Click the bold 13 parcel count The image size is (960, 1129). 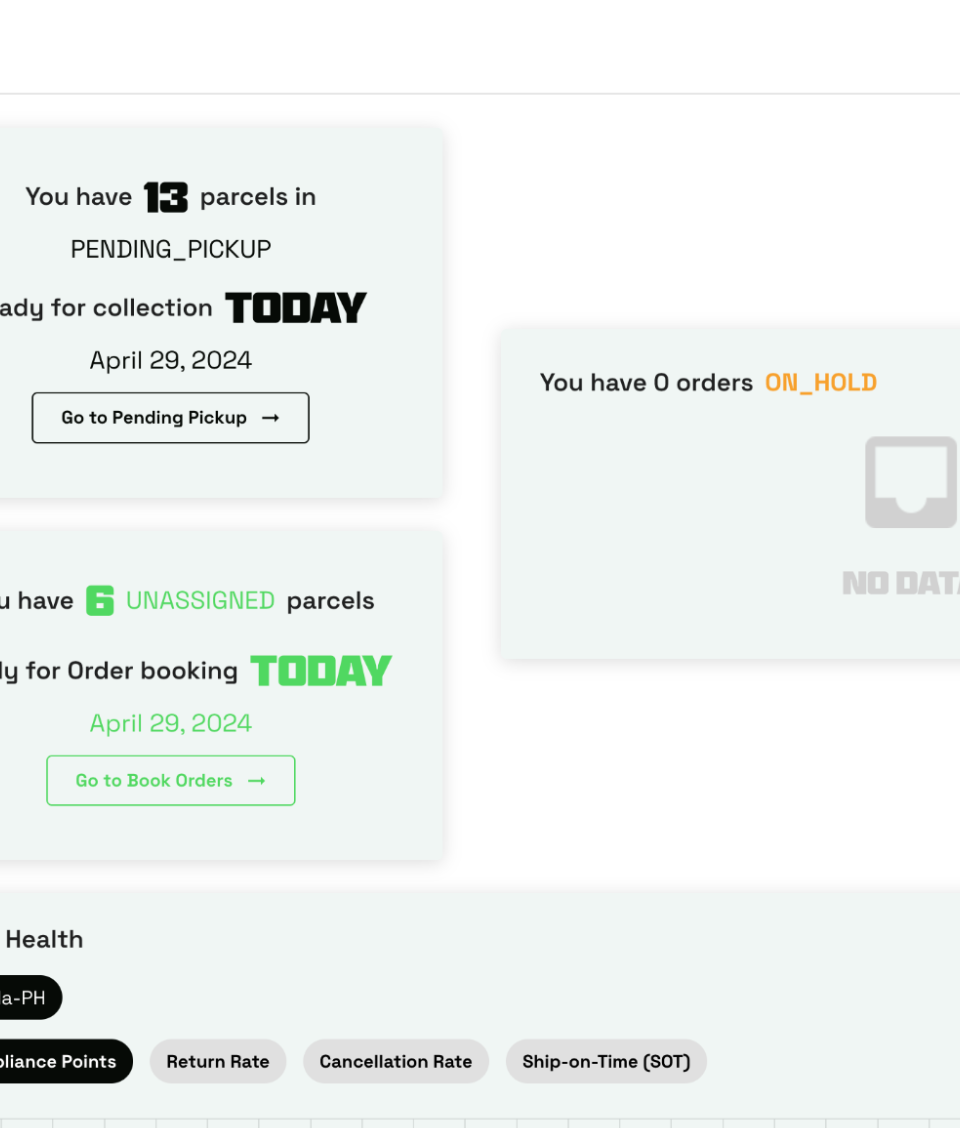(166, 197)
